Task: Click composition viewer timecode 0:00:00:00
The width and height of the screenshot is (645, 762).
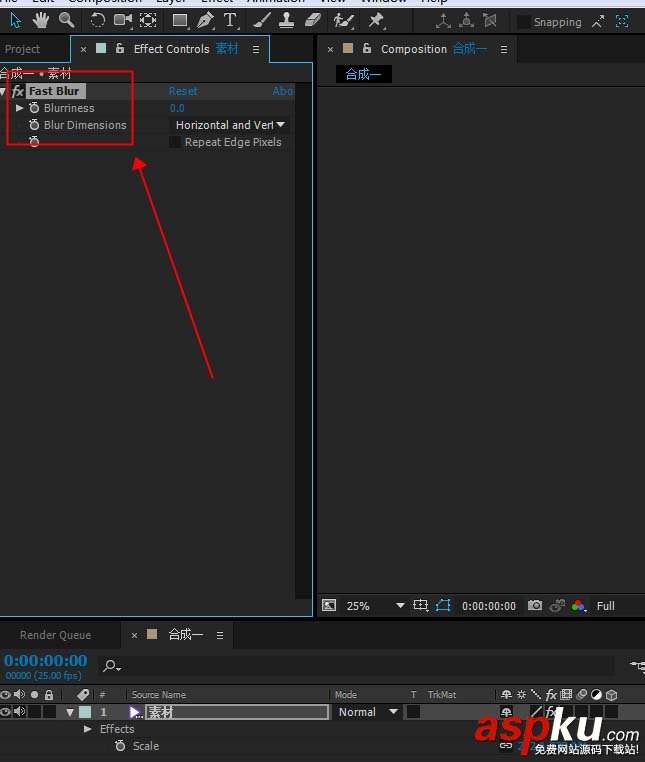Action: click(488, 606)
